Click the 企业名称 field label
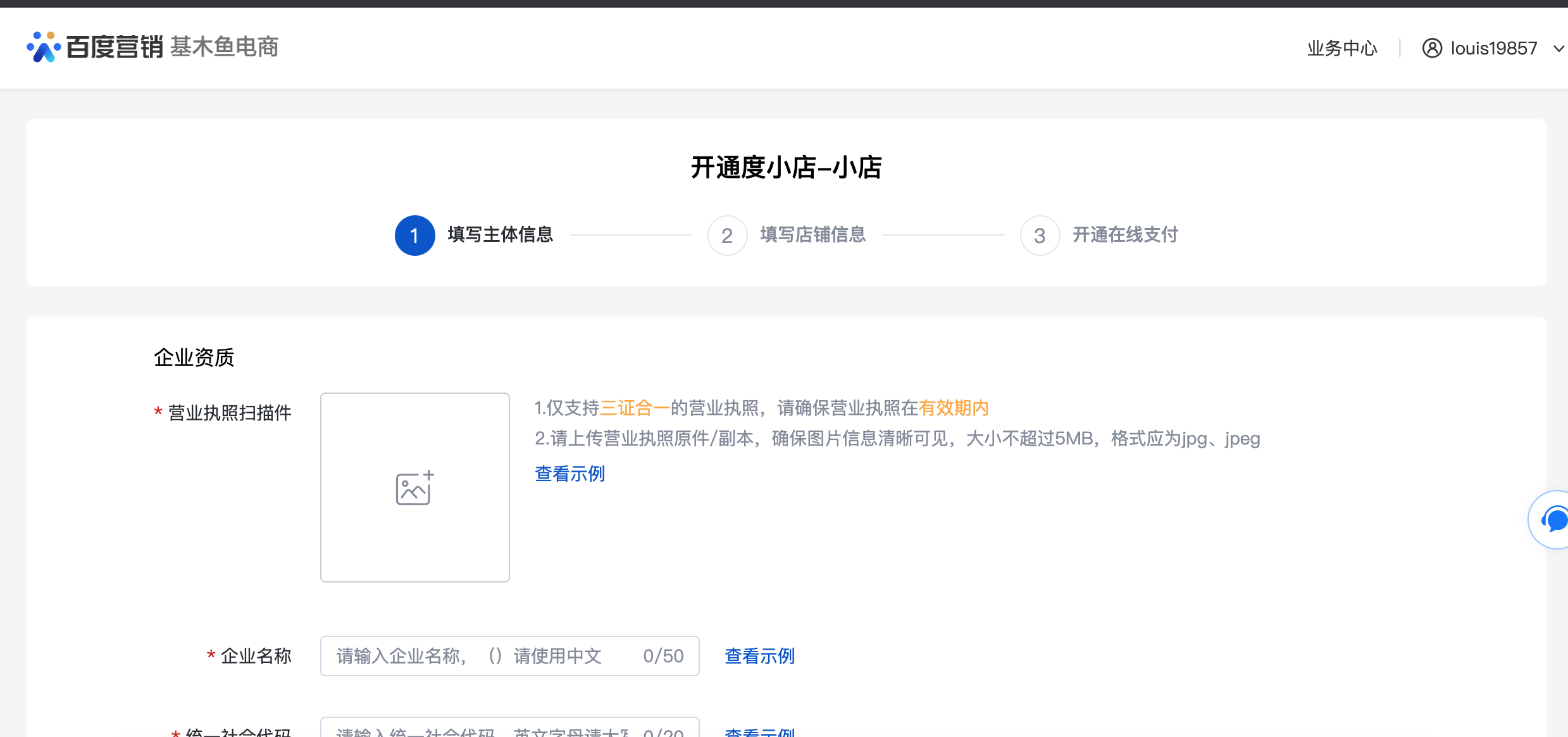Viewport: 1568px width, 737px height. coord(256,656)
